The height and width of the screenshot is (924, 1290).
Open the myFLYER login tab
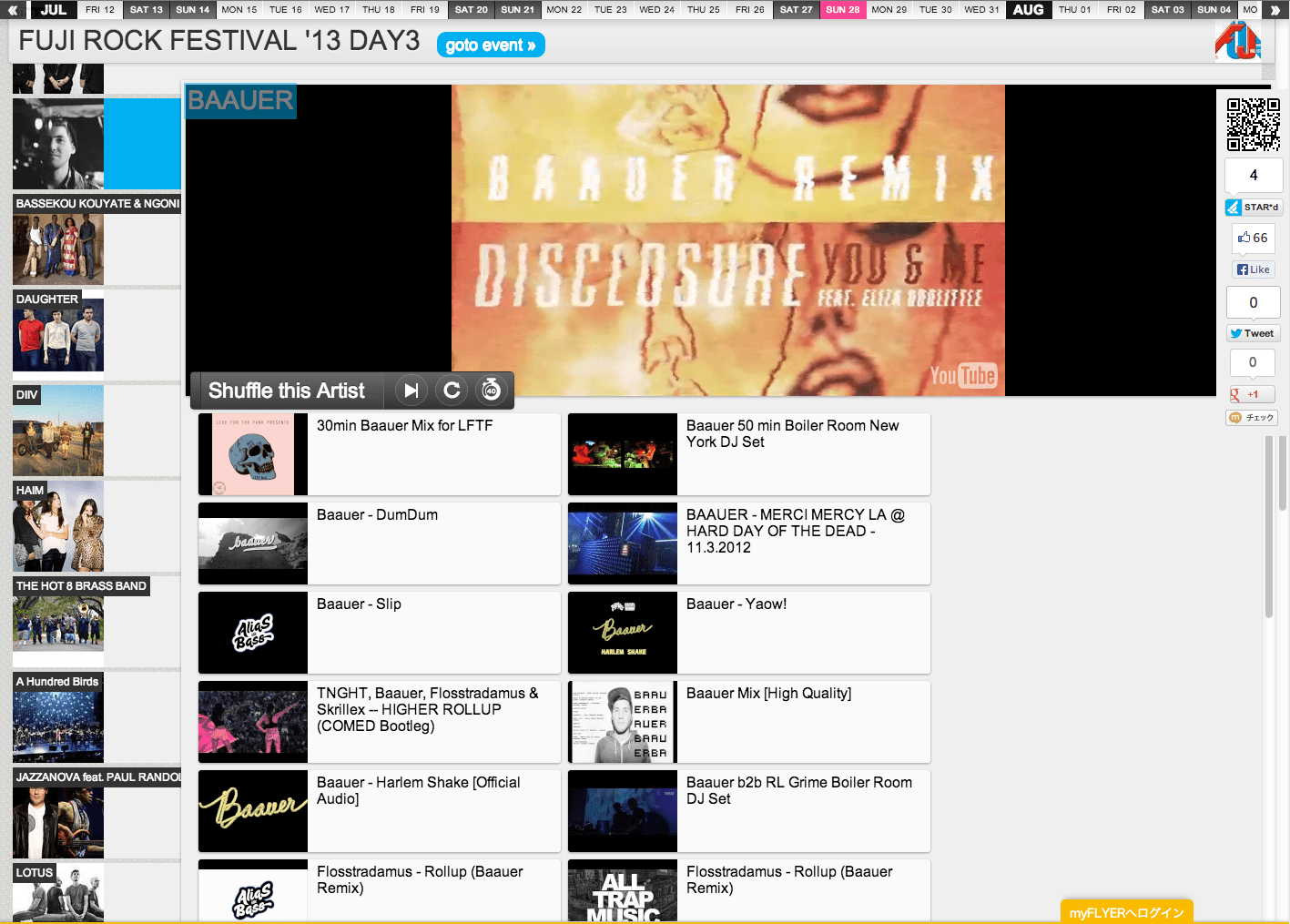[1127, 911]
